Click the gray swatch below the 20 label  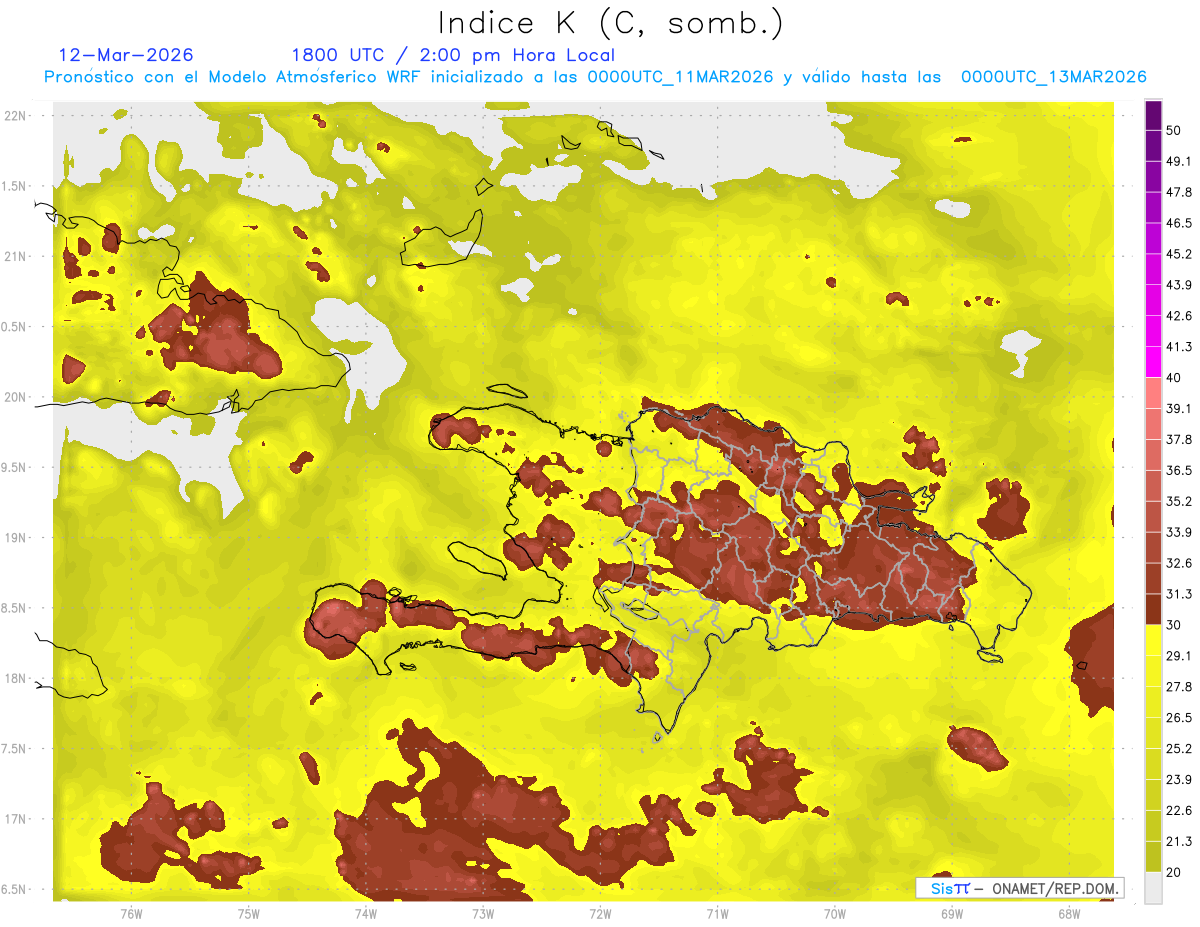[x=1153, y=888]
